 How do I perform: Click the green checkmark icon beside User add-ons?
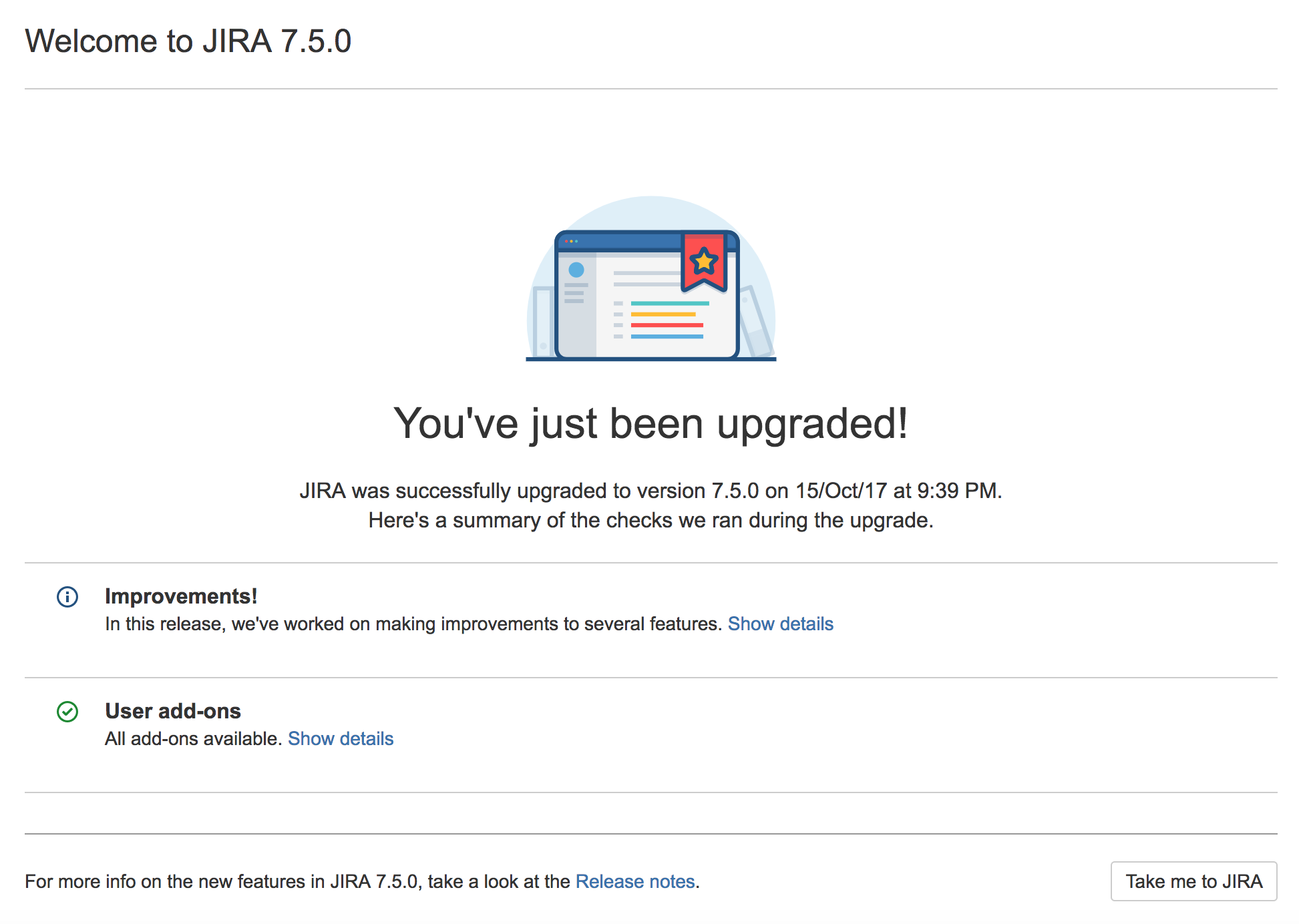point(67,712)
